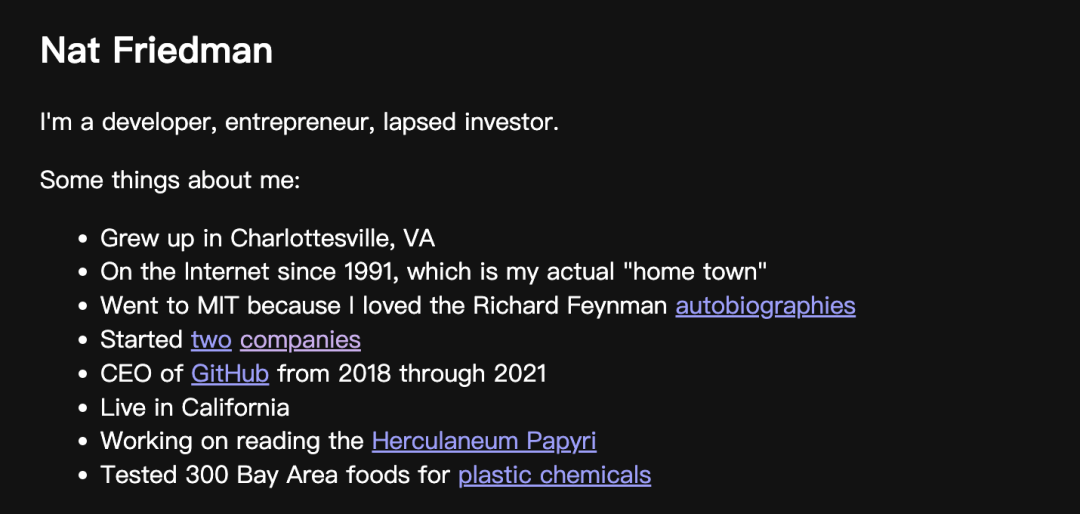1080x514 pixels.
Task: Select the 'Live in California' list item
Action: [x=195, y=407]
